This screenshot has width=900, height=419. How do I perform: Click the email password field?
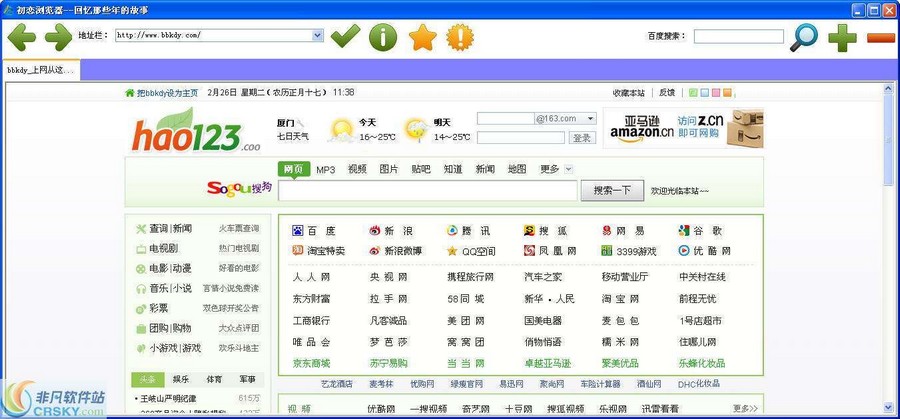(521, 138)
